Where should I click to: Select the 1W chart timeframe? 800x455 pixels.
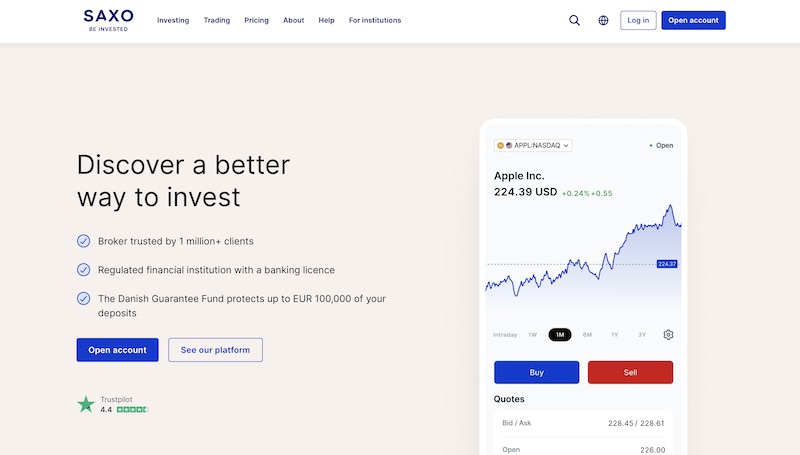coord(532,335)
